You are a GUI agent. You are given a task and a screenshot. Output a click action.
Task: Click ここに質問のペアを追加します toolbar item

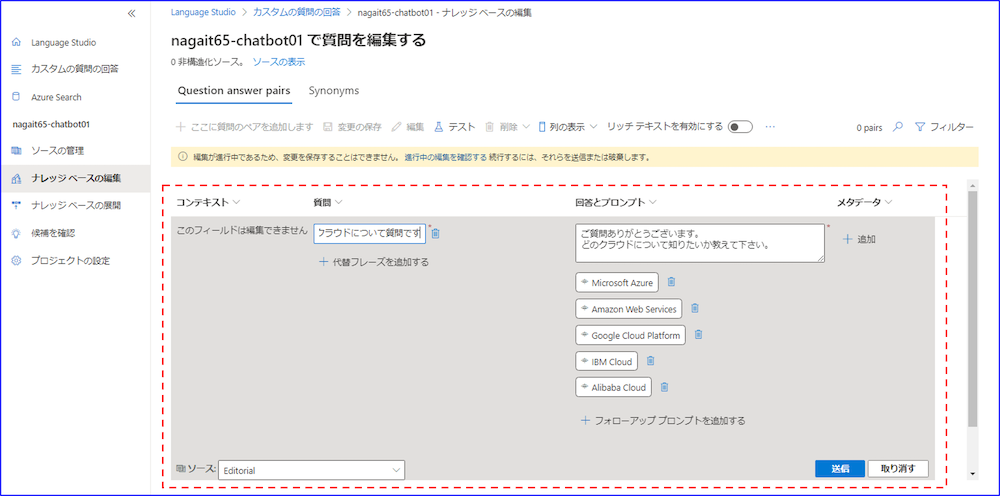pos(245,127)
